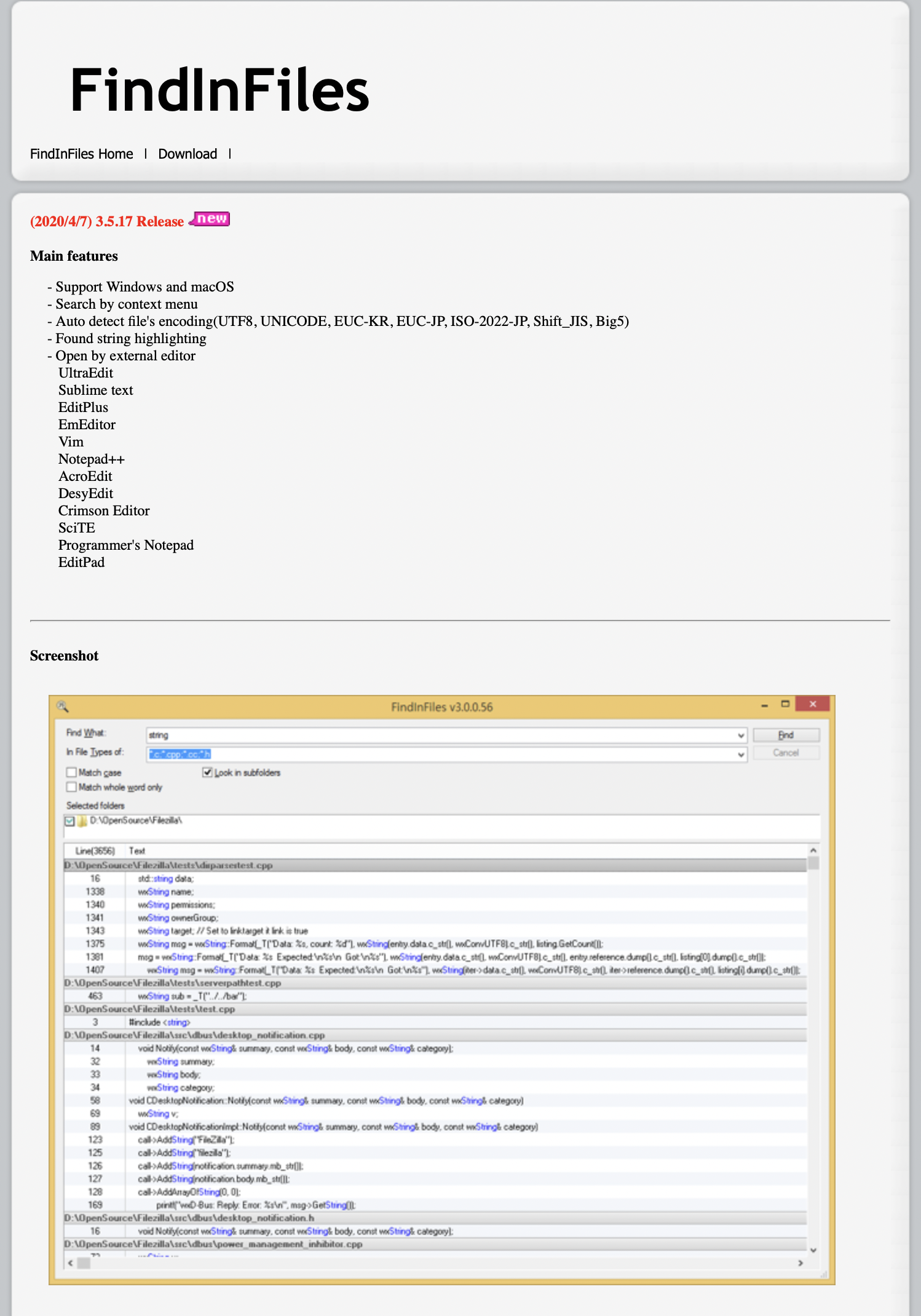Screen dimensions: 921x1316
Task: Enable 'Match whole word only' checkbox
Action: 71,787
